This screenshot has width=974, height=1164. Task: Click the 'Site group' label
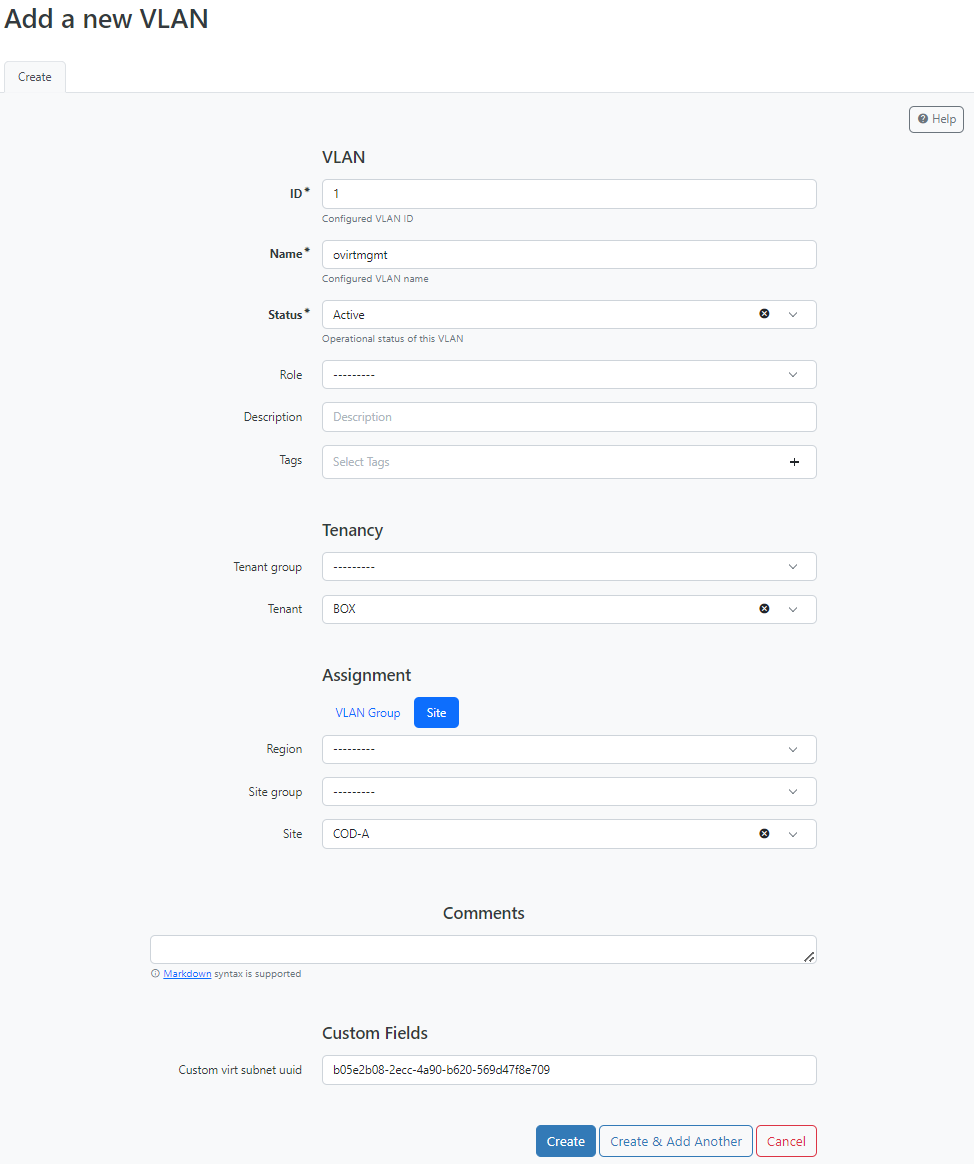coord(275,792)
